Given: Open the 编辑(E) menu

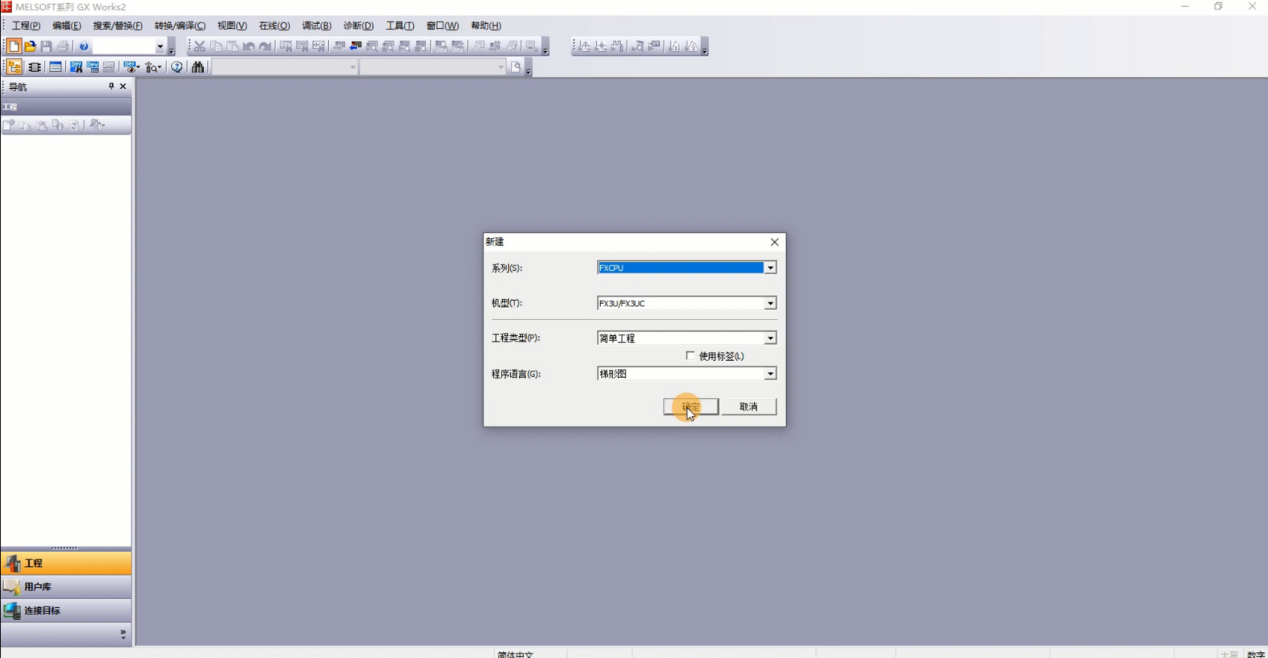Looking at the screenshot, I should pyautogui.click(x=66, y=26).
